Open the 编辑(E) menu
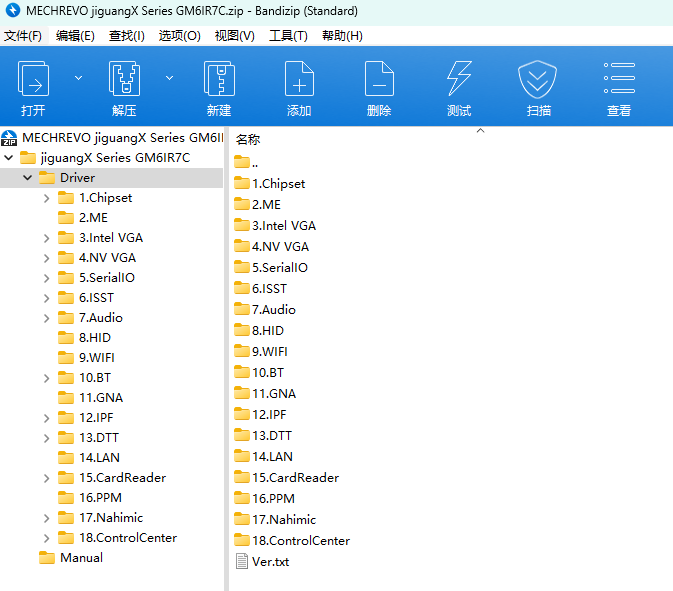Screen dimensions: 673x591 75,36
